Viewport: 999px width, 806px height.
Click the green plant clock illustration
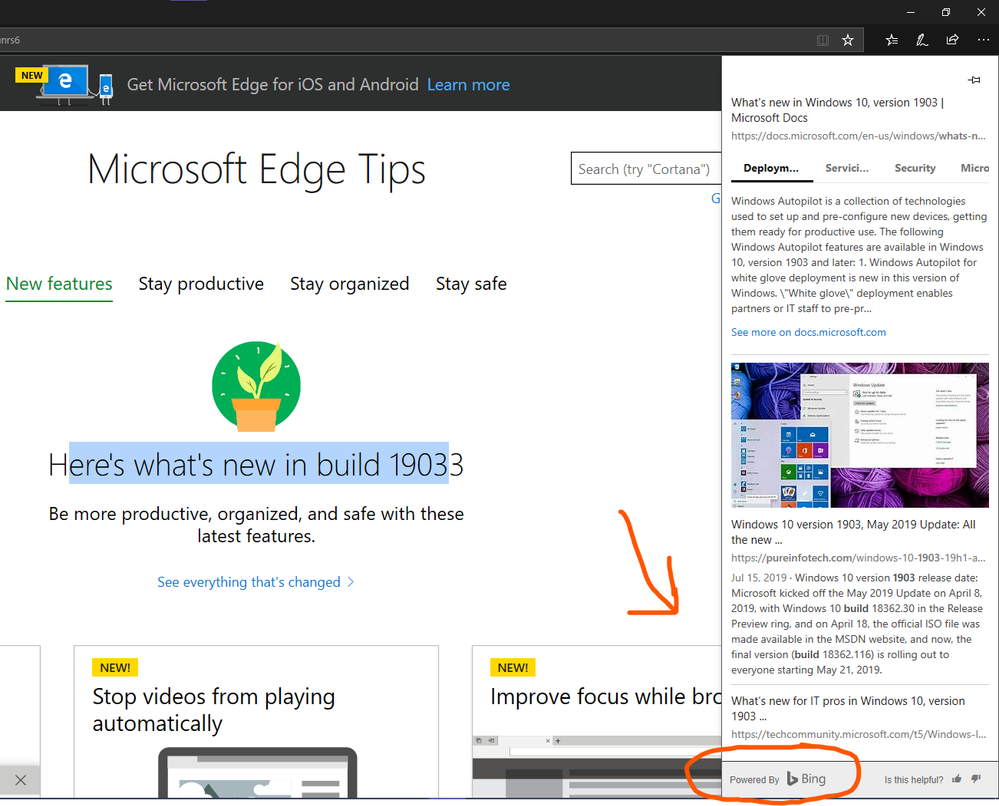[x=256, y=386]
